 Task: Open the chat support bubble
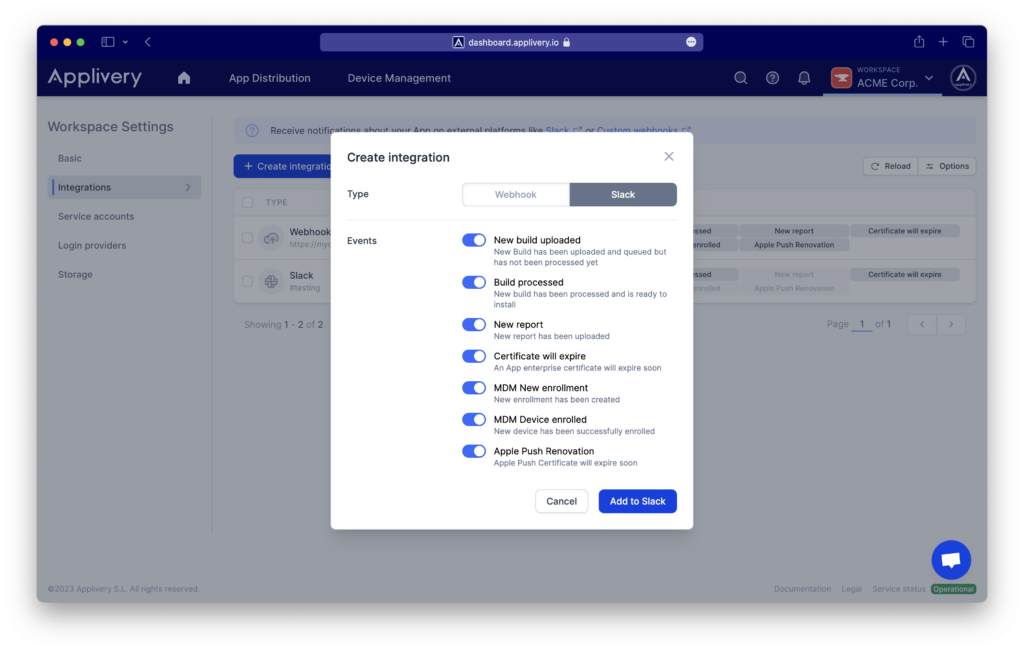[x=951, y=560]
